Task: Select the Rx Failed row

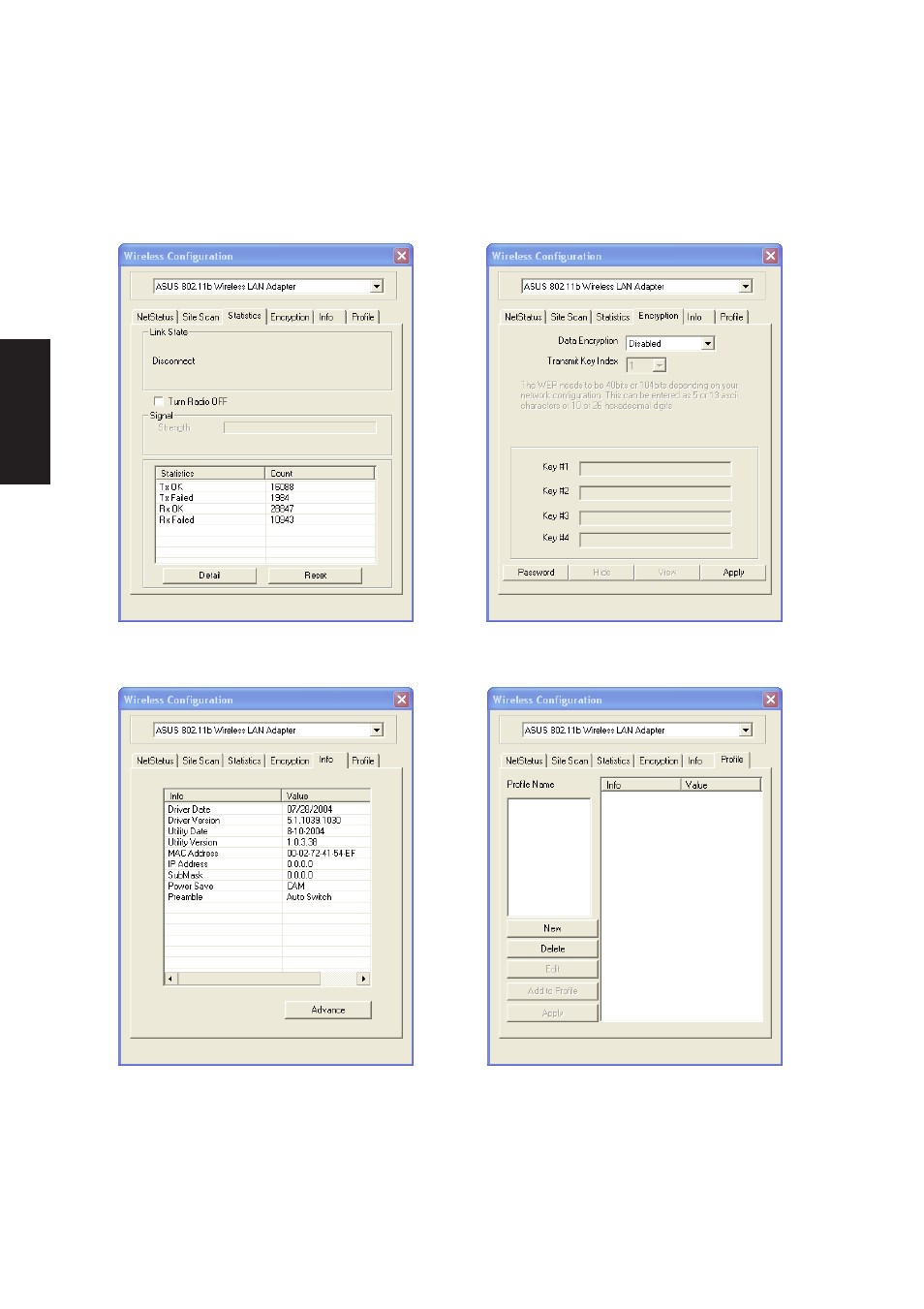Action: (x=265, y=520)
